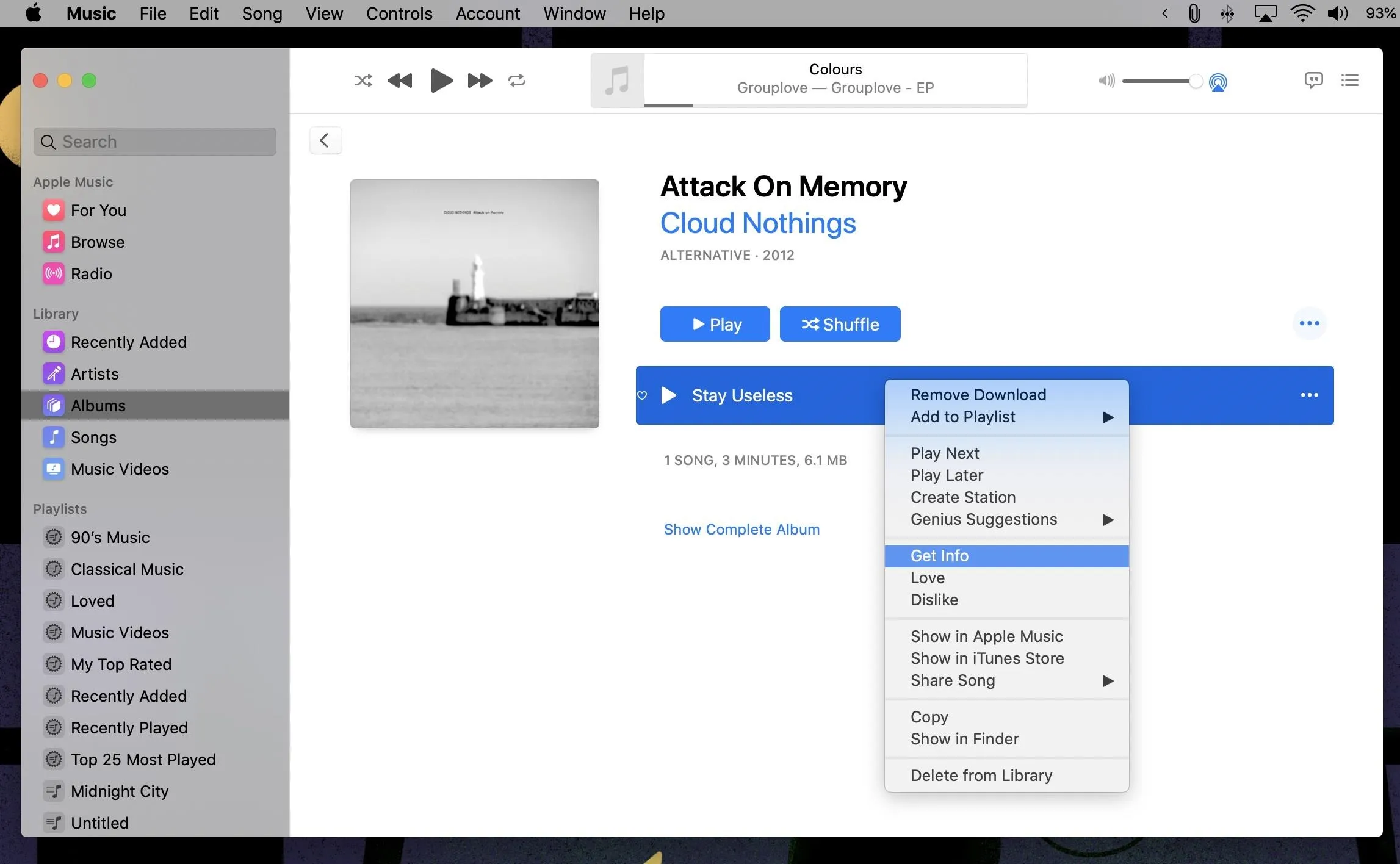Choose Delete from Library

pos(1007,776)
